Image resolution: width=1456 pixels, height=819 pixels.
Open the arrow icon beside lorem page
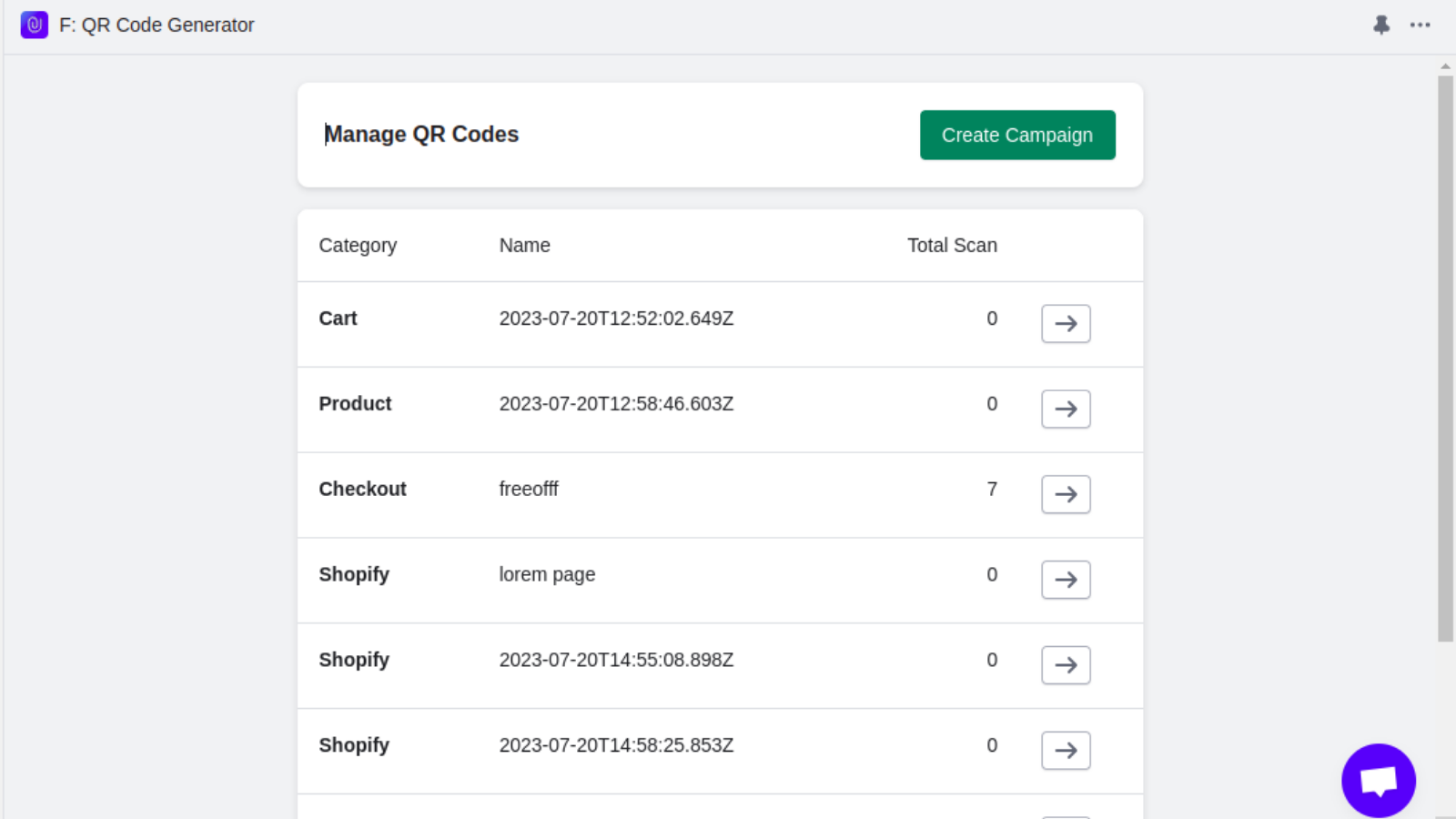coord(1066,580)
